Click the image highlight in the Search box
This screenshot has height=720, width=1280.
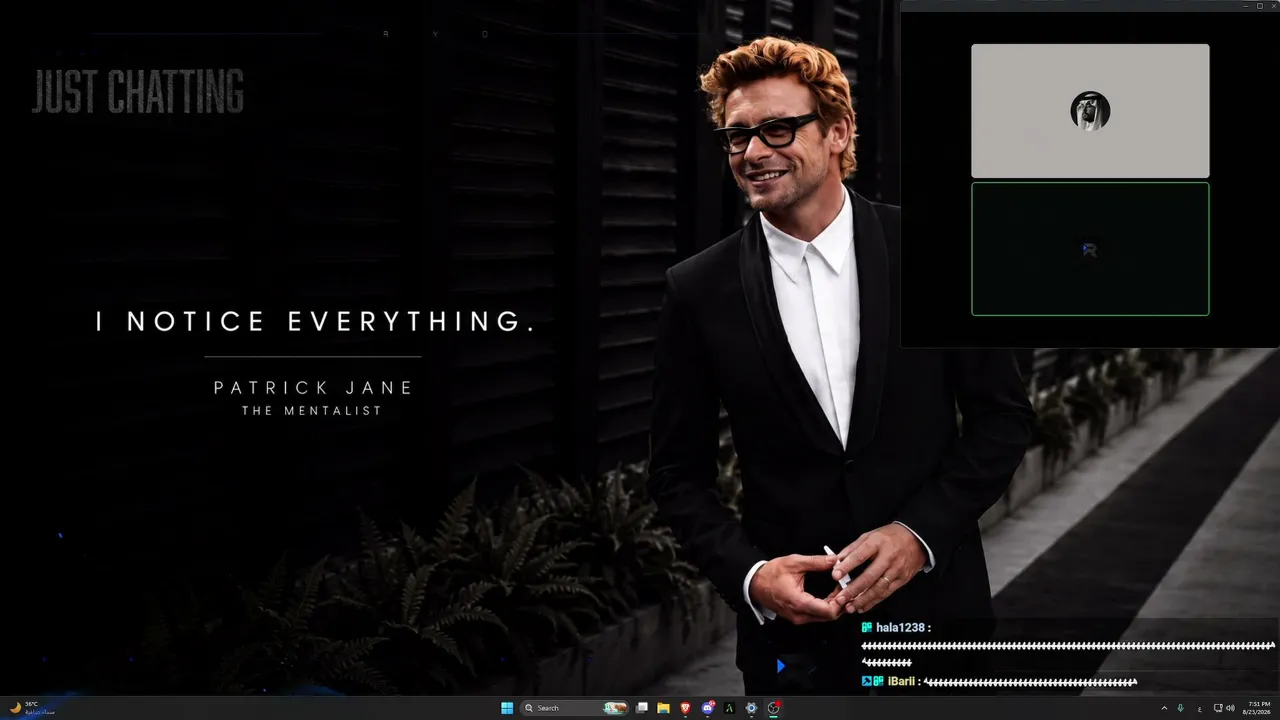(x=615, y=708)
